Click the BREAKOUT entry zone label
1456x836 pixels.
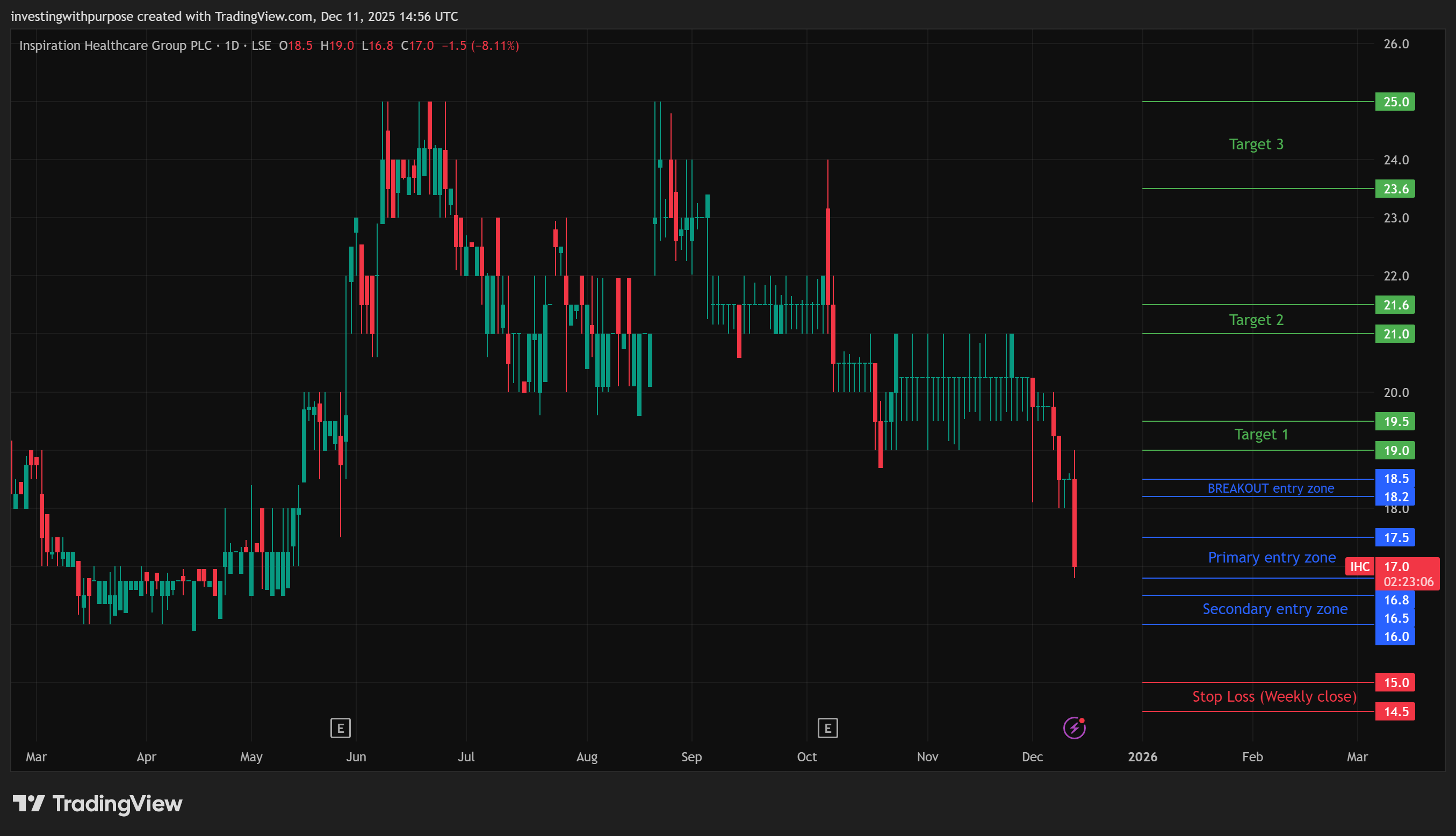tap(1271, 488)
